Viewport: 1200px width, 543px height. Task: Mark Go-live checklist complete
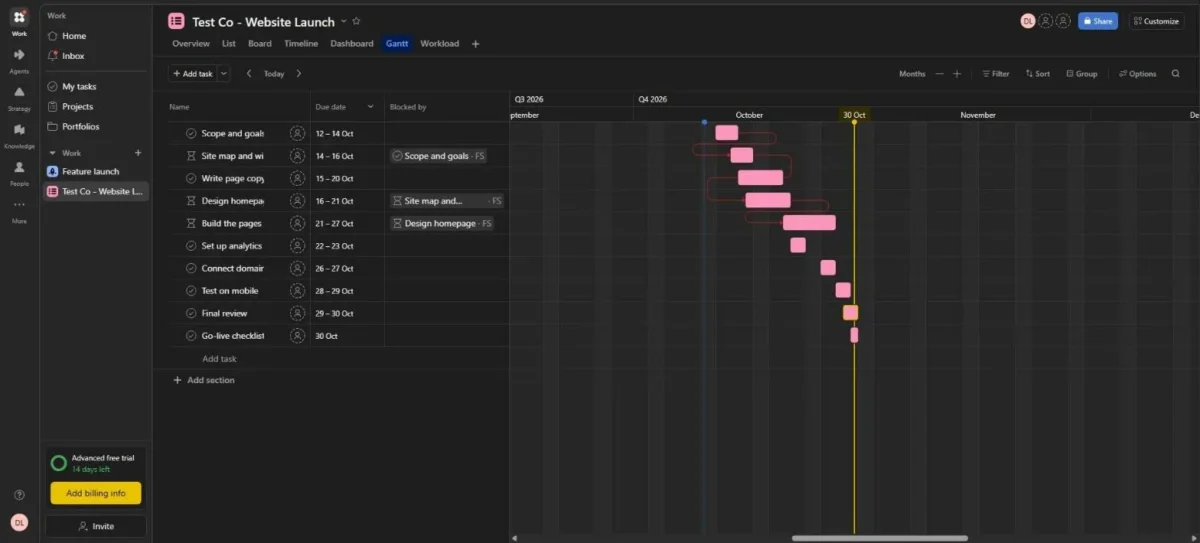click(191, 336)
